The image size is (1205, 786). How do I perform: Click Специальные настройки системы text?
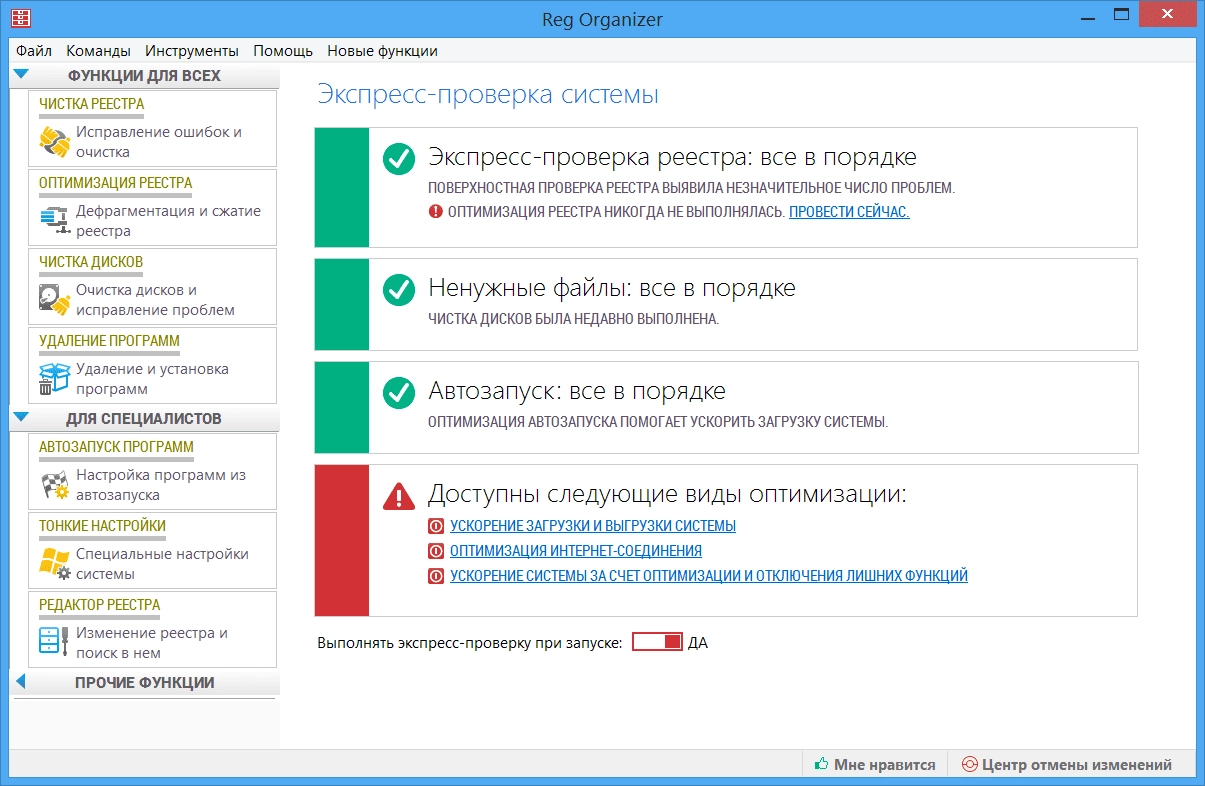coord(162,564)
